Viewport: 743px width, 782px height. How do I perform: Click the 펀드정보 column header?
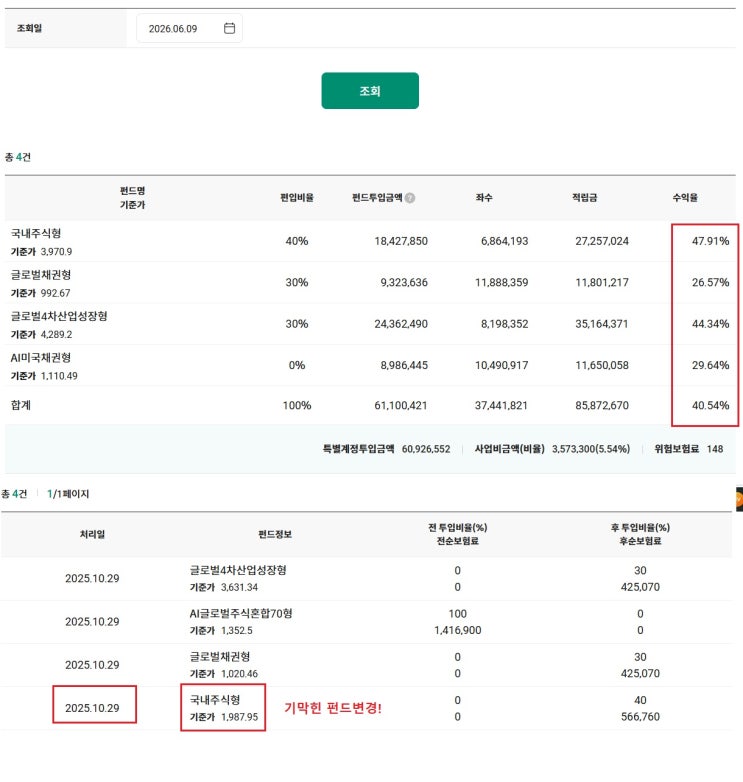[x=275, y=534]
